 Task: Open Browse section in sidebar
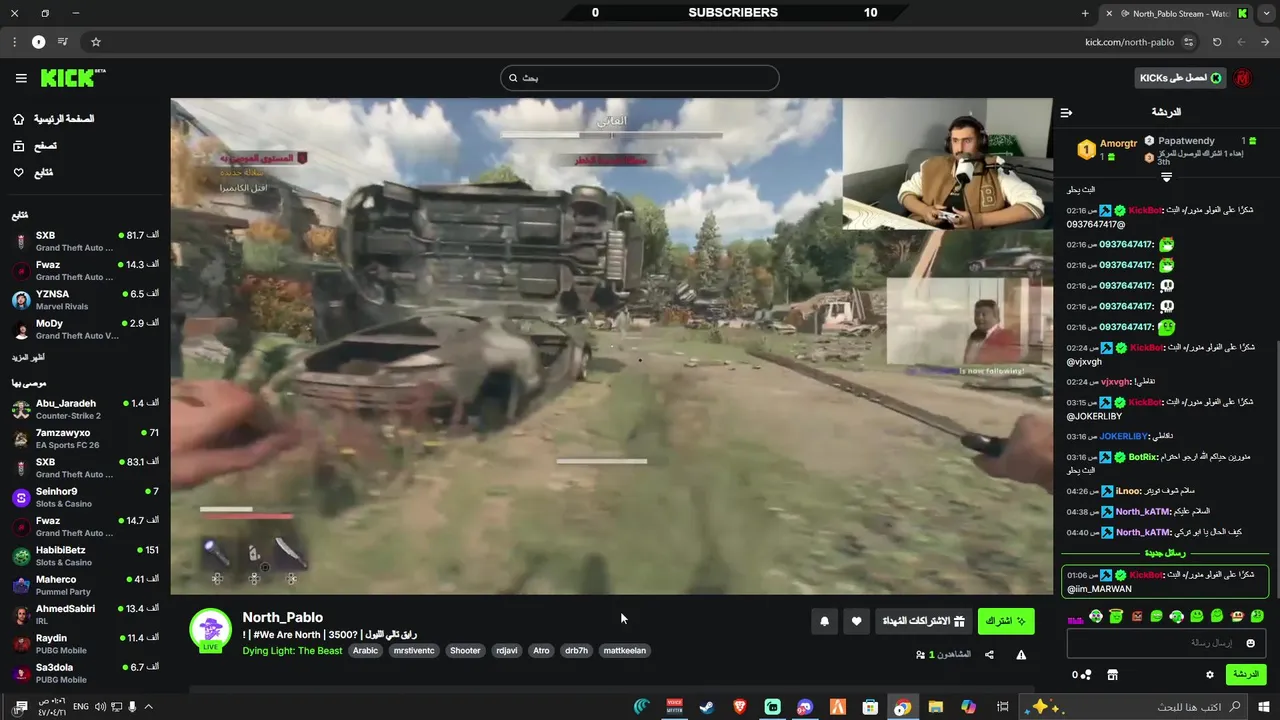34,146
